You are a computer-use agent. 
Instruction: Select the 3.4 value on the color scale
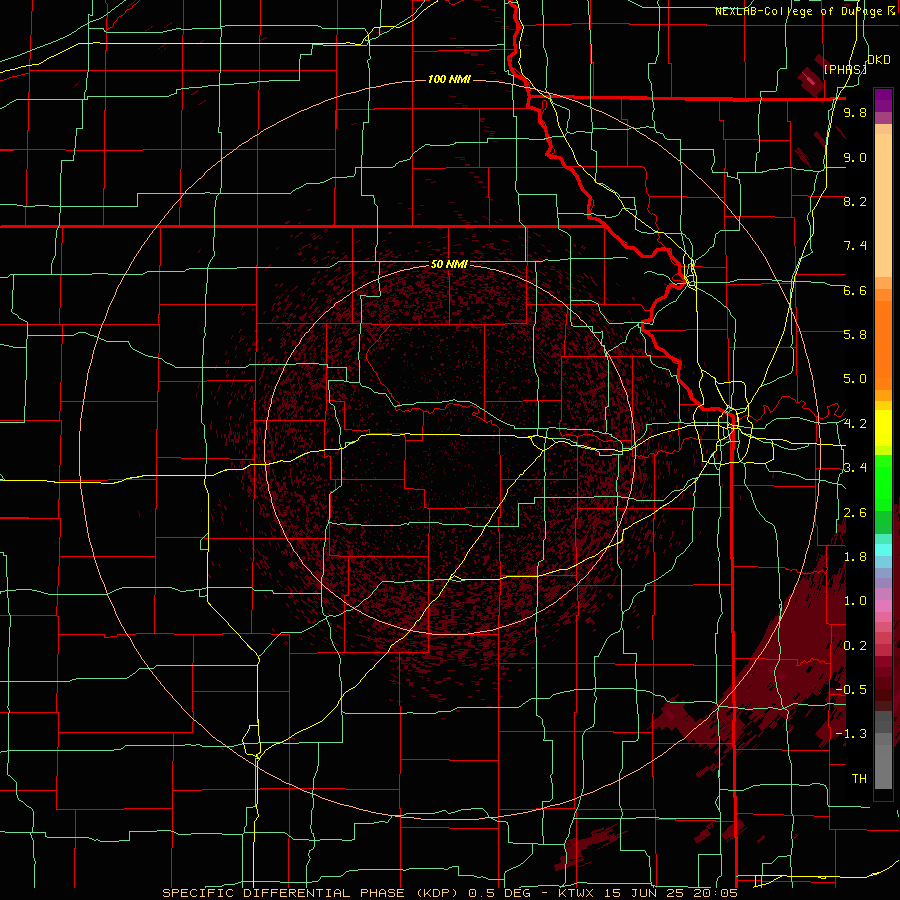click(855, 468)
